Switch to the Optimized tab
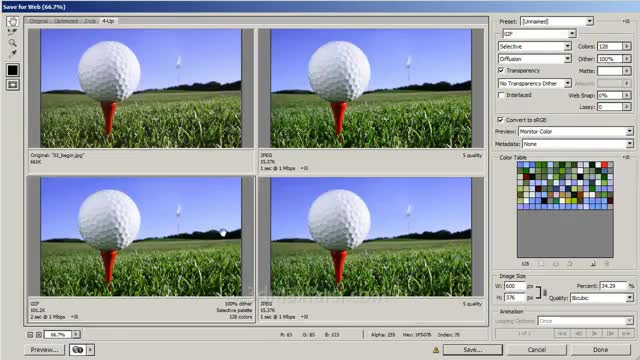Image resolution: width=640 pixels, height=360 pixels. (x=65, y=21)
